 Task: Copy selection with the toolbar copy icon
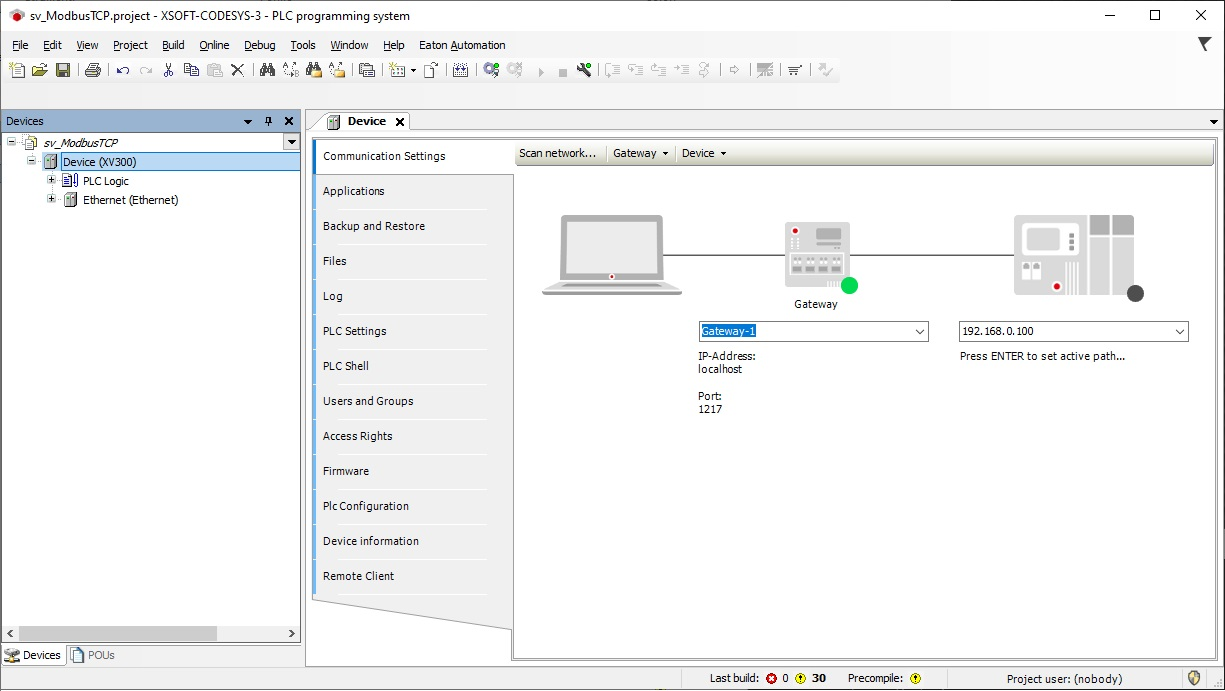(191, 70)
